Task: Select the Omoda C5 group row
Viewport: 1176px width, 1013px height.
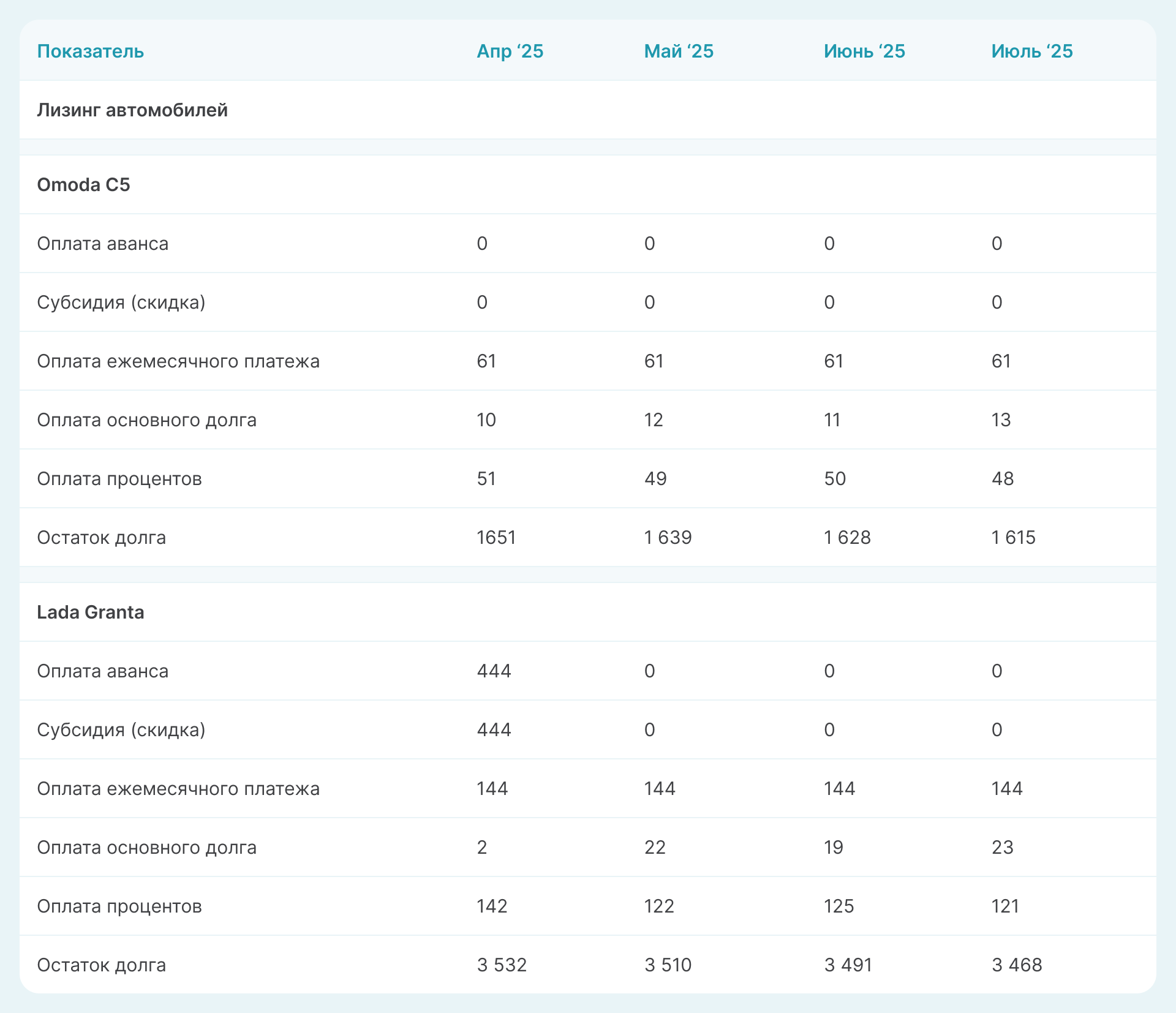Action: [x=84, y=185]
